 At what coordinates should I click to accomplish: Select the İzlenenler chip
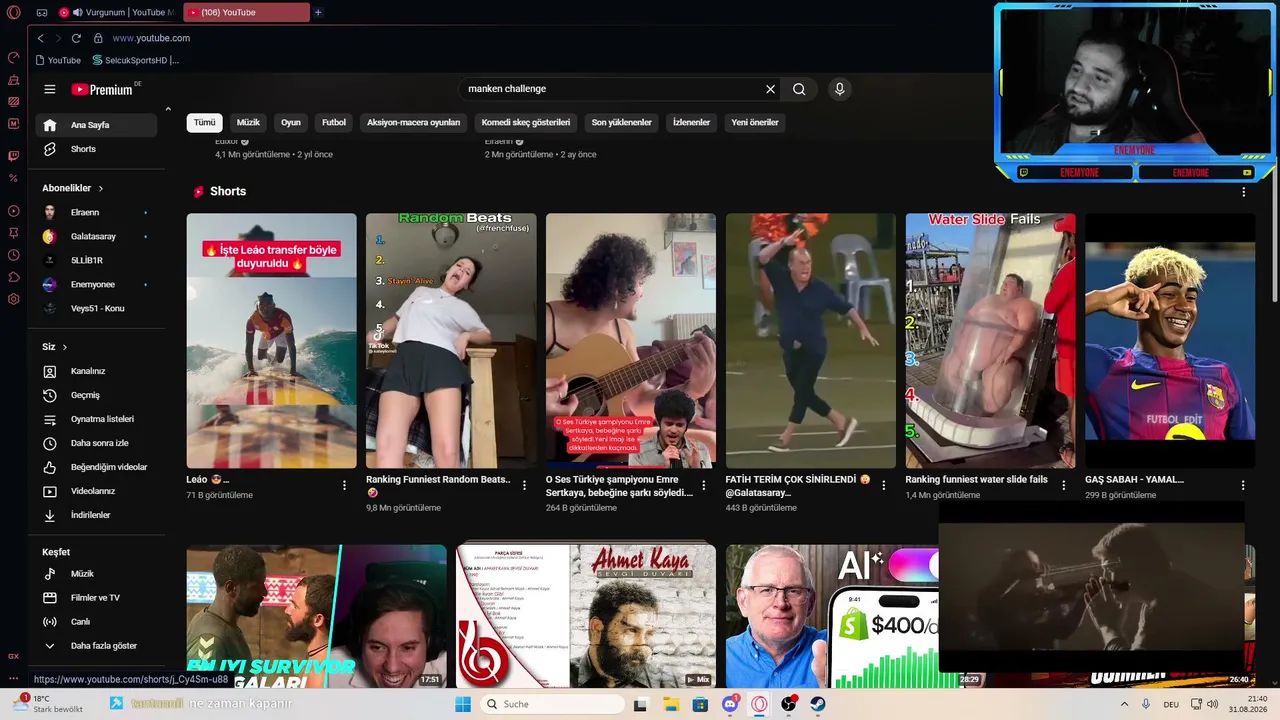click(x=691, y=122)
